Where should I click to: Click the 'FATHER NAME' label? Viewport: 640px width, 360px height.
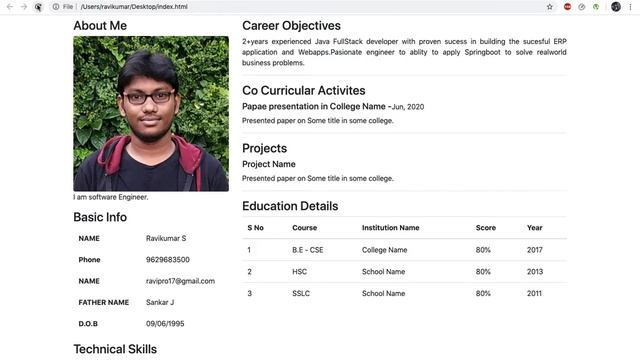tap(104, 302)
